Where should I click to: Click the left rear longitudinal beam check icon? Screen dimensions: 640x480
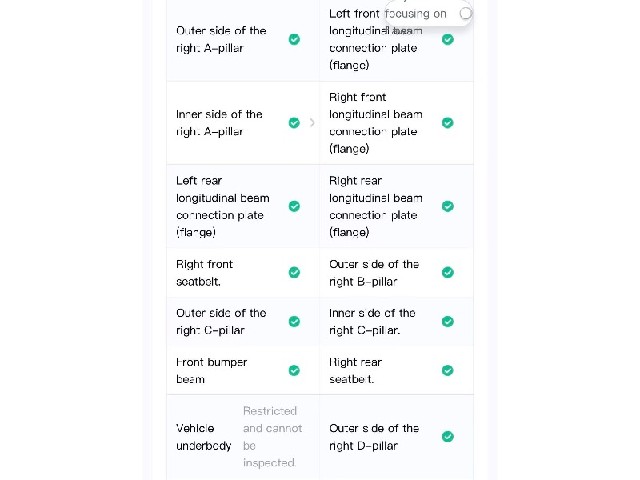point(294,206)
